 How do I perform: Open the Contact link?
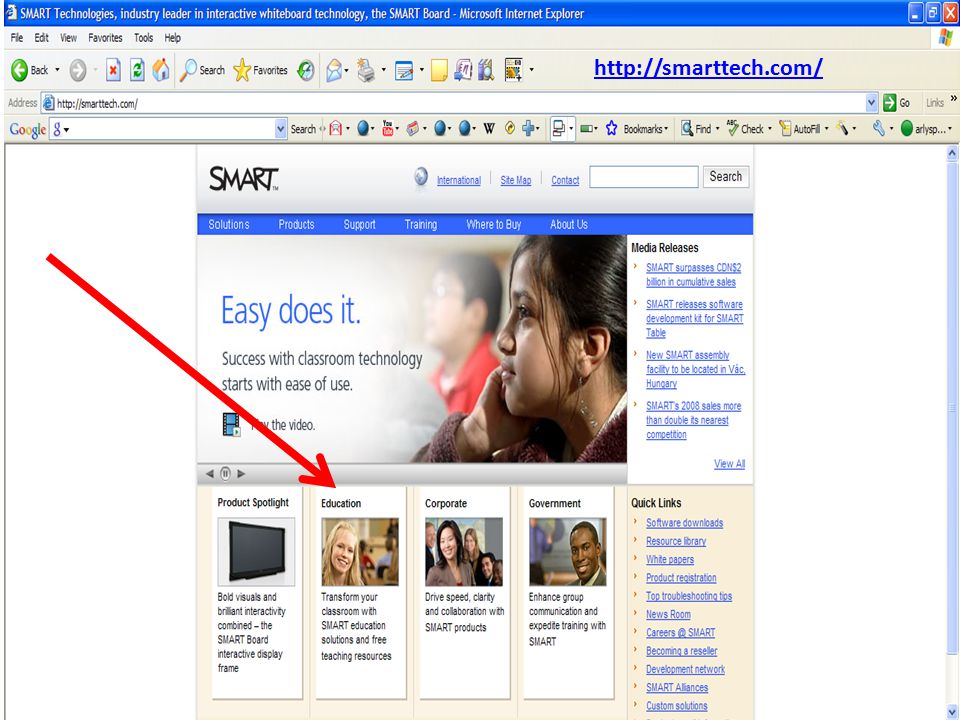click(565, 180)
